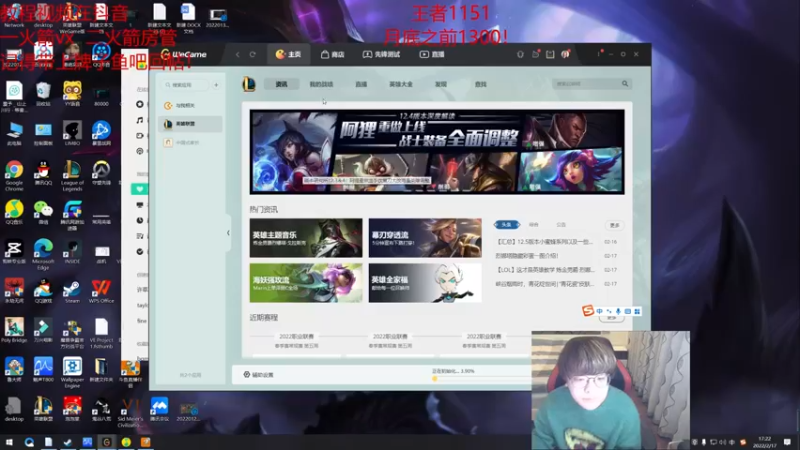Open the 商店 store tab

click(333, 54)
